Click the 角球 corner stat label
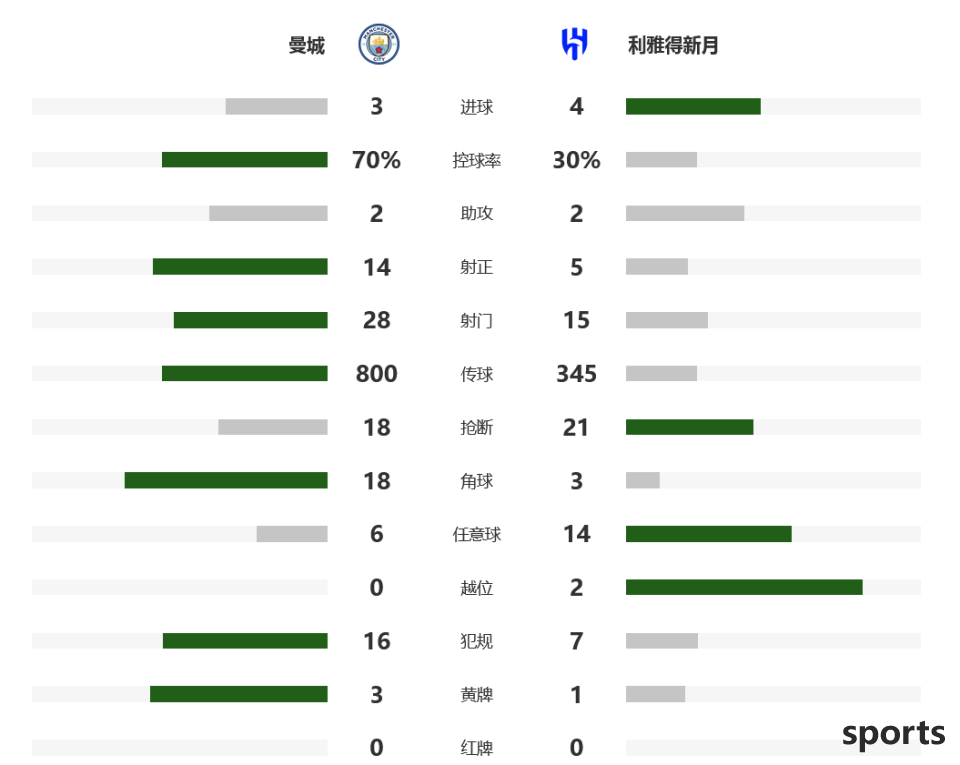Screen dimensions: 960x765 (476, 481)
